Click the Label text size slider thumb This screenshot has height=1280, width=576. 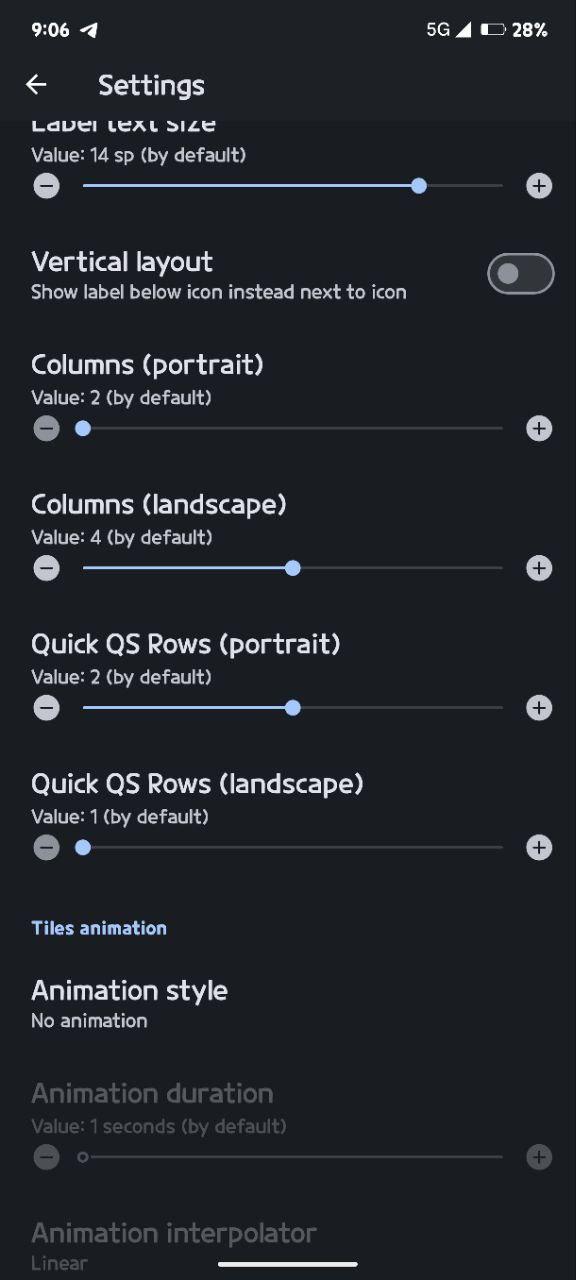coord(419,186)
